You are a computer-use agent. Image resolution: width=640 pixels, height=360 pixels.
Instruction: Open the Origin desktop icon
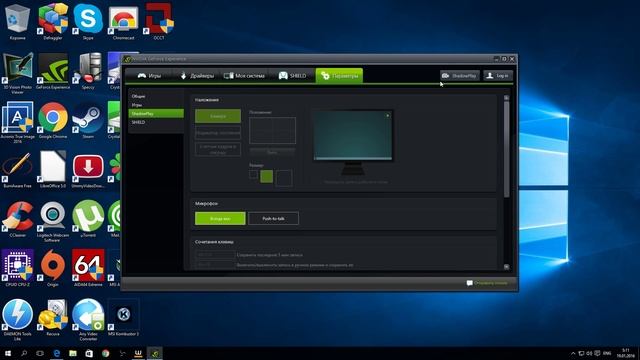[53, 268]
